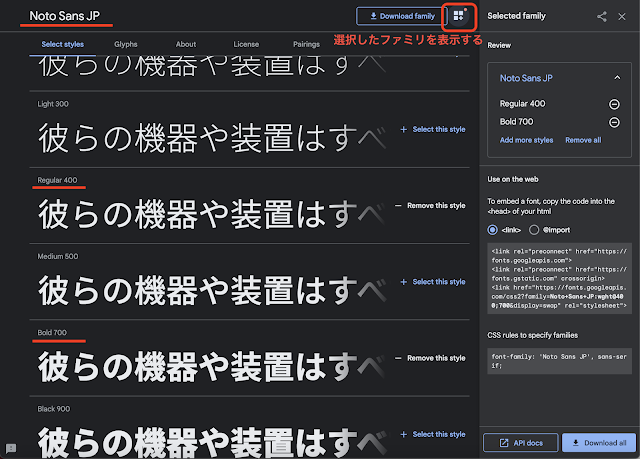Open the License tab

point(246,44)
